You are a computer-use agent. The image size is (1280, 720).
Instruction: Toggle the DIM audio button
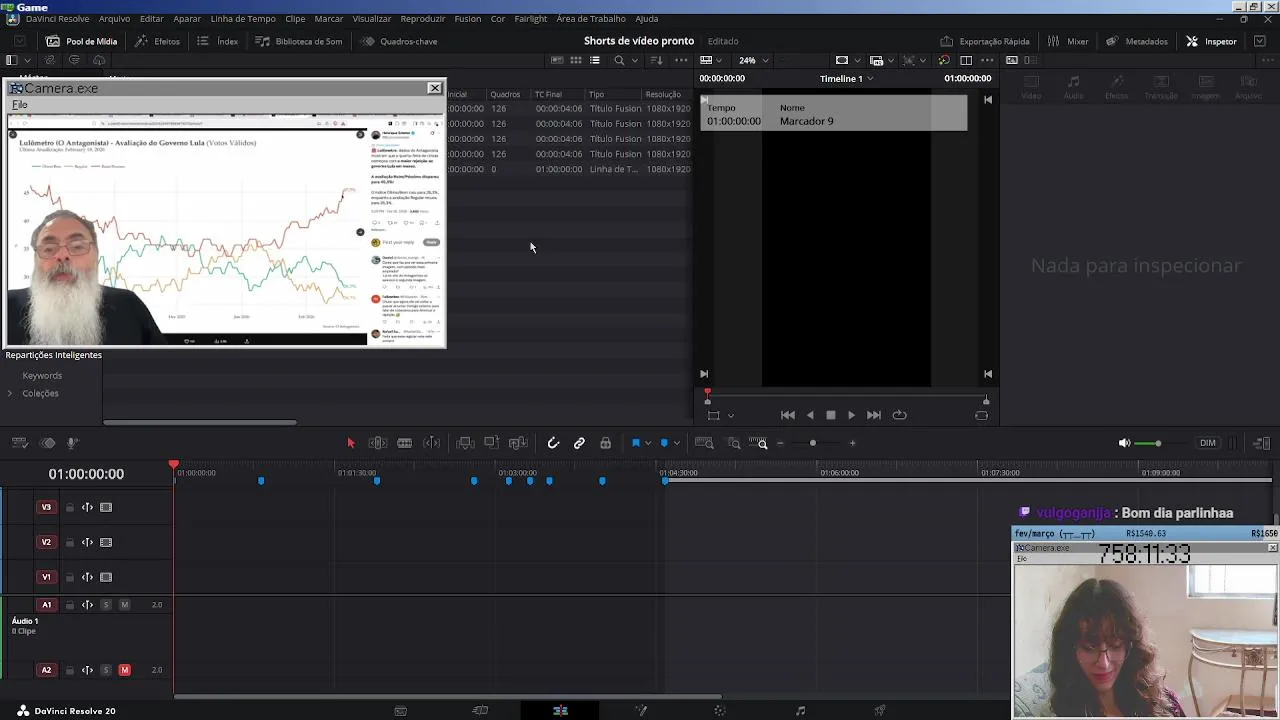(1208, 443)
